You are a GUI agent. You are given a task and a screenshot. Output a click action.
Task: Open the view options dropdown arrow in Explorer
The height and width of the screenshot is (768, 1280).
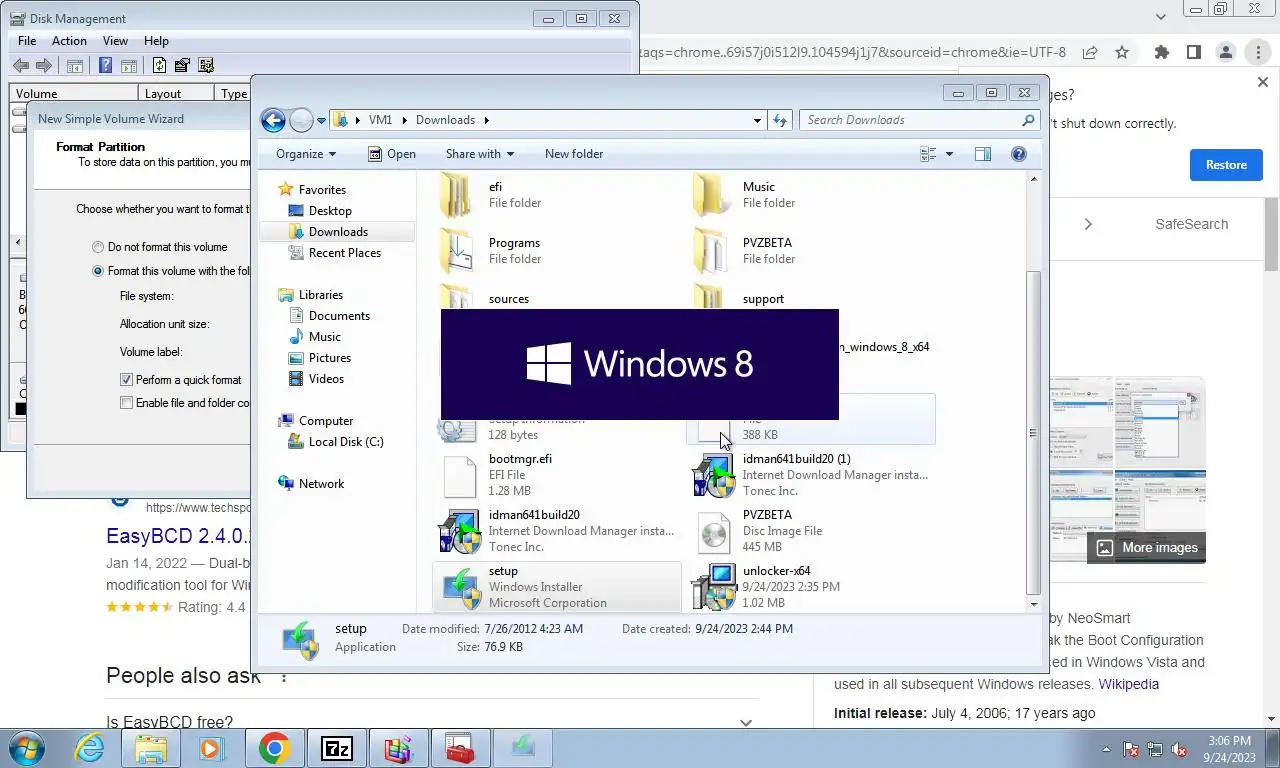pyautogui.click(x=949, y=154)
